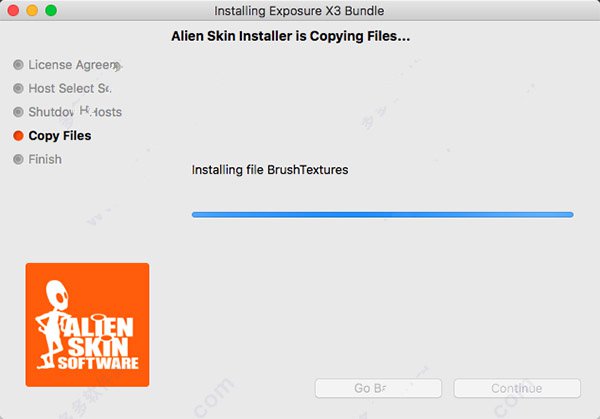
Task: Click the Host Select step bullet
Action: coord(18,88)
